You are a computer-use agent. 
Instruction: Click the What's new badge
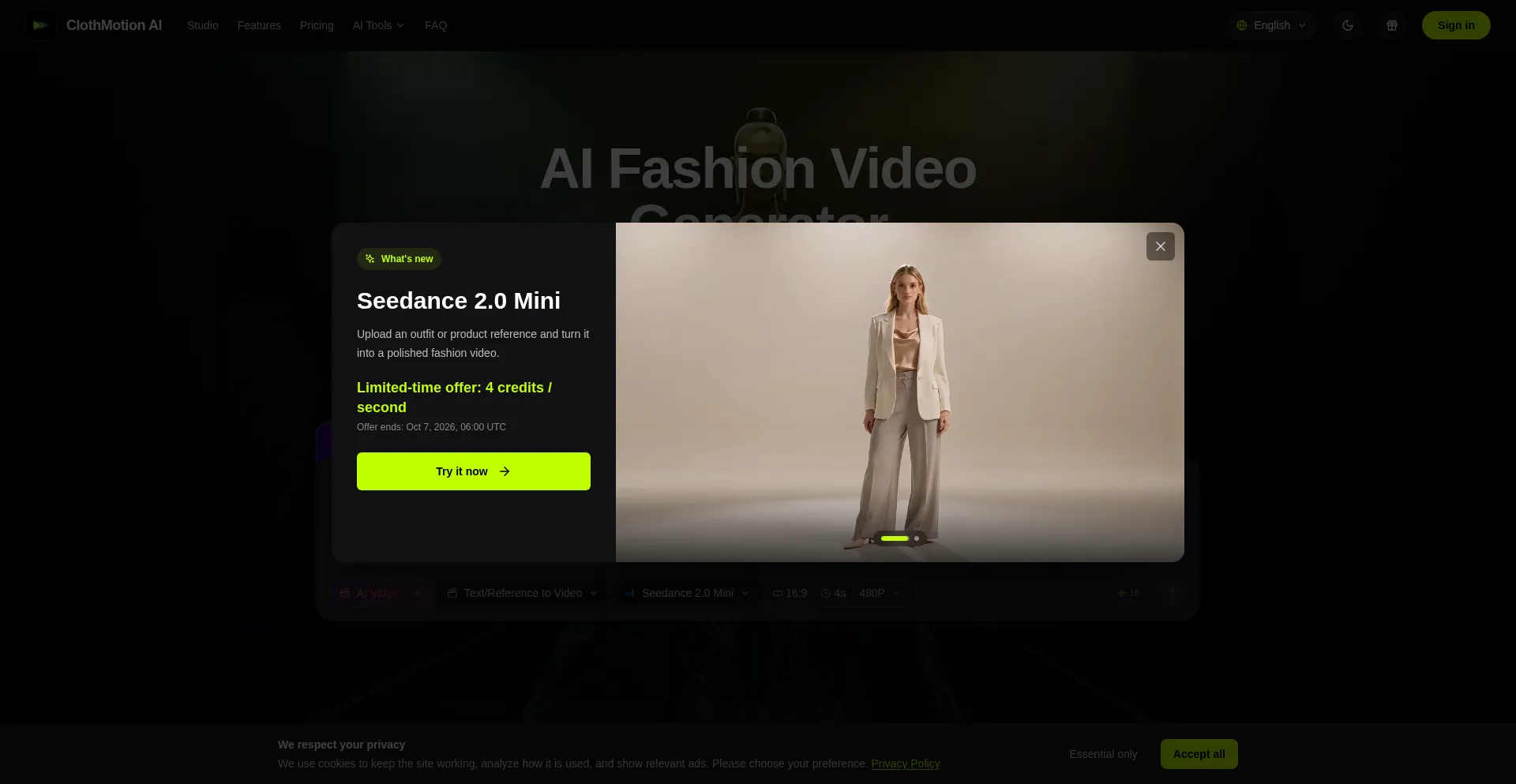point(399,259)
